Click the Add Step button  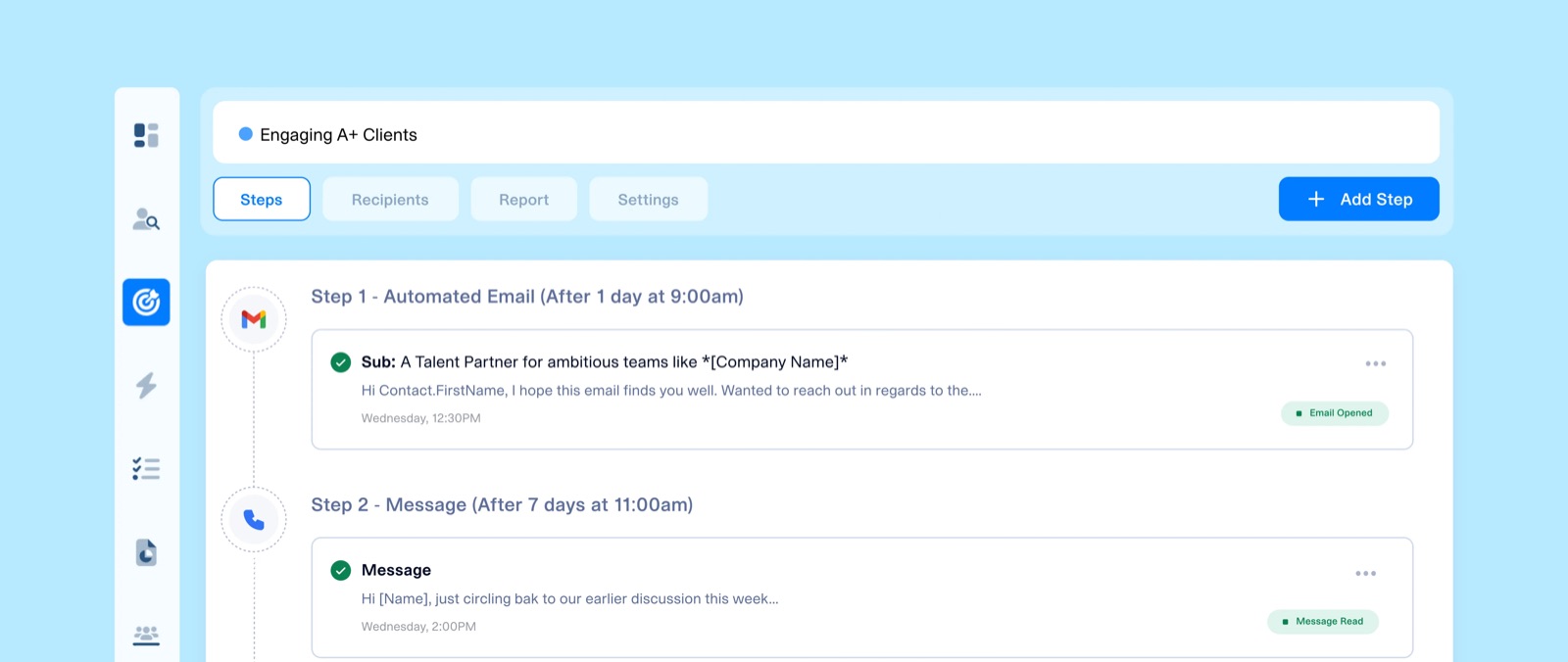(1359, 199)
